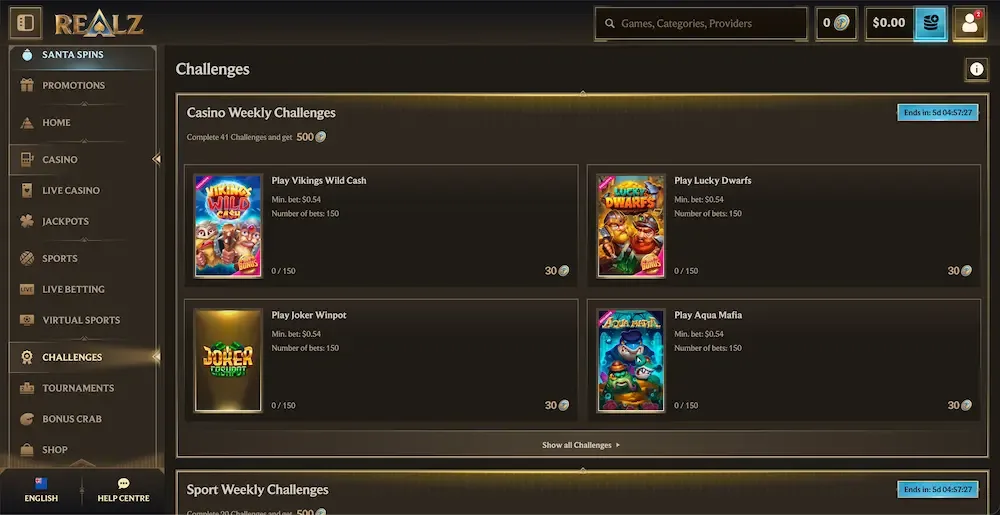Open the Challenges info icon
Screen dimensions: 1000x515
click(x=976, y=69)
